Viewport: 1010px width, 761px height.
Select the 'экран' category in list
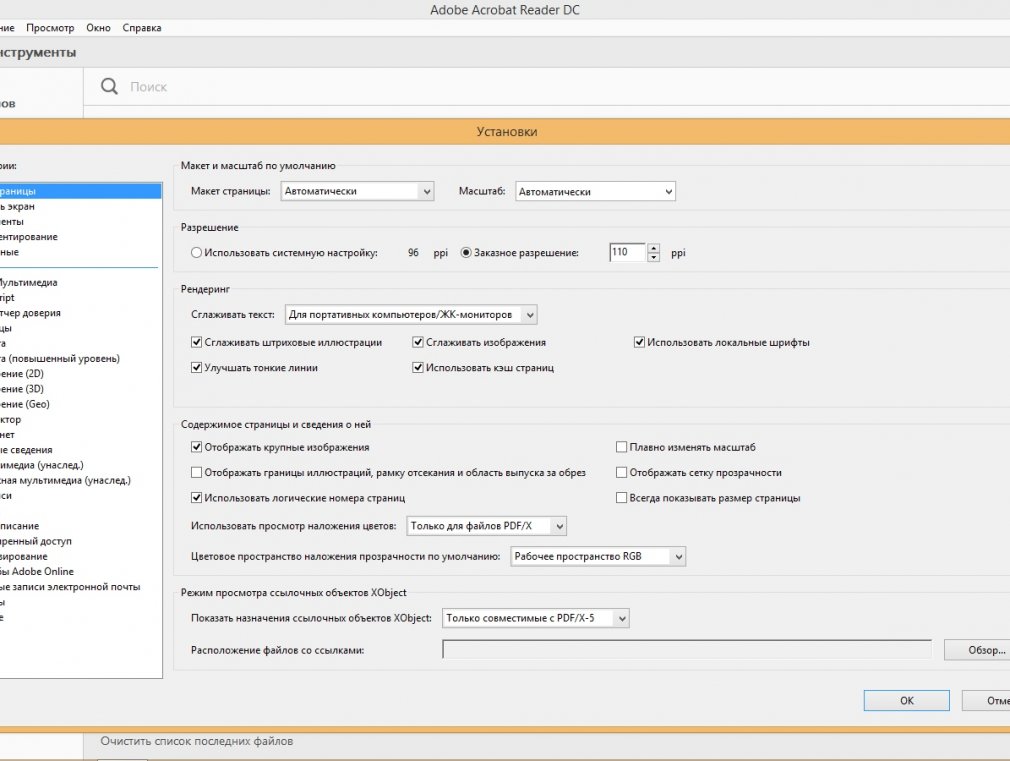[x=80, y=206]
